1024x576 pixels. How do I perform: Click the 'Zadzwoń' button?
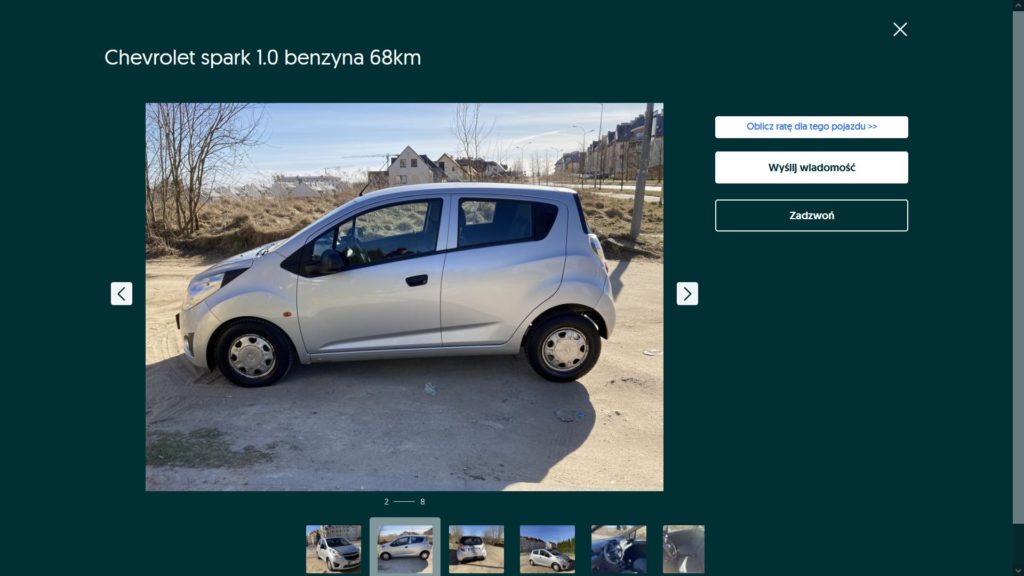pos(811,216)
